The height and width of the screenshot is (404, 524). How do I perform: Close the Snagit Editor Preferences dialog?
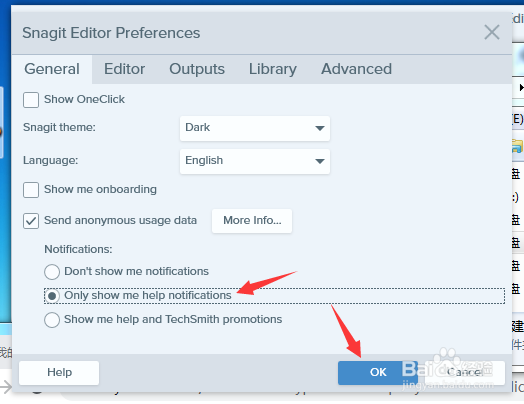[492, 32]
